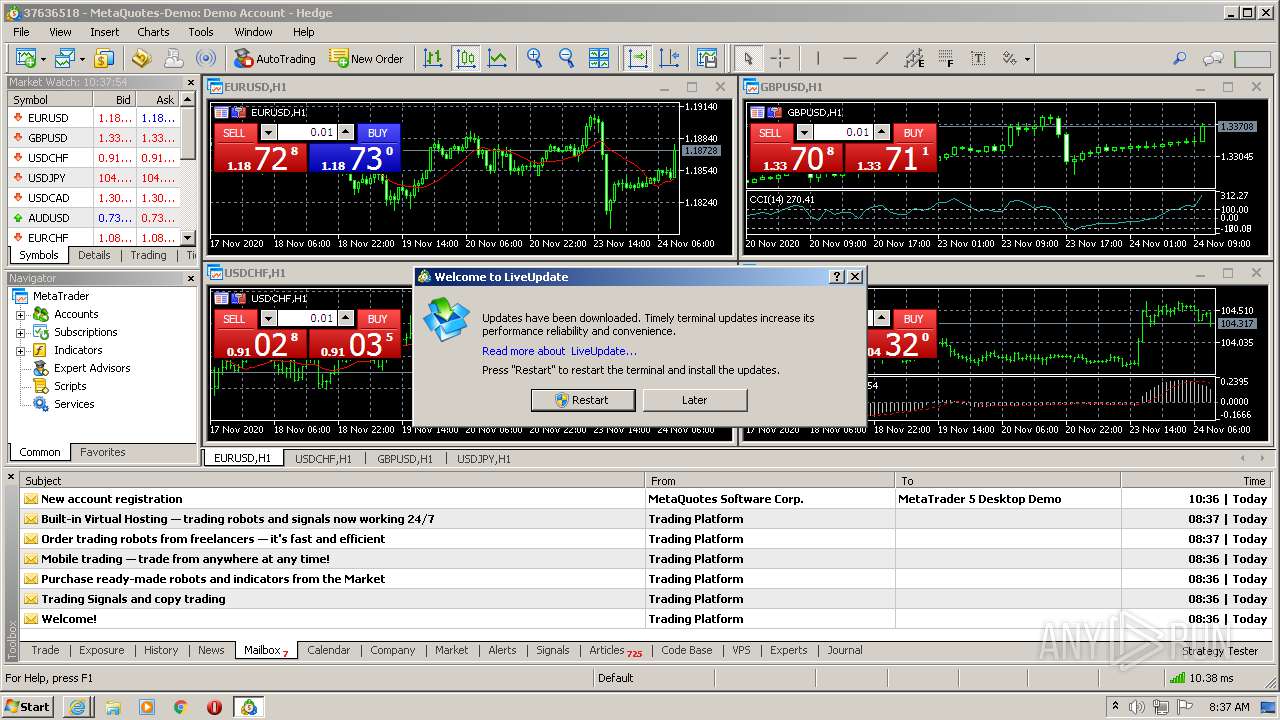Open the Code Base toolbox tab
Image resolution: width=1280 pixels, height=720 pixels.
(x=686, y=650)
